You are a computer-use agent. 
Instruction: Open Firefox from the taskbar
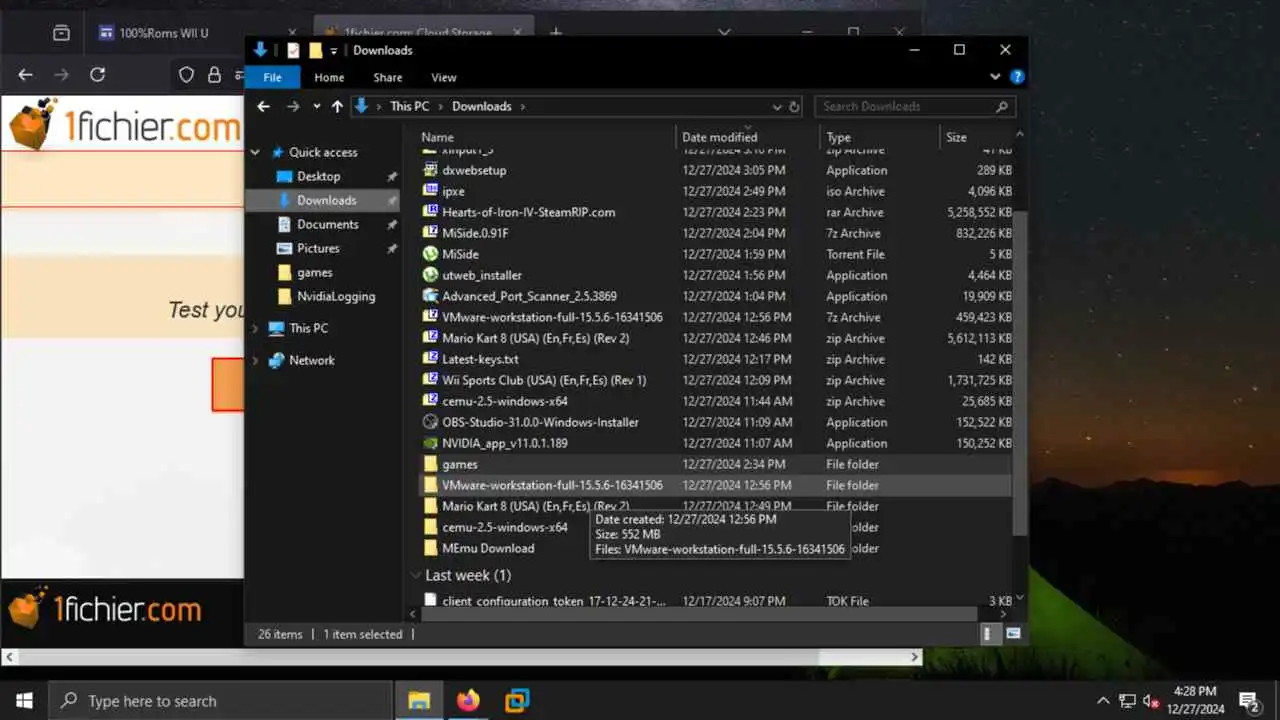[468, 701]
